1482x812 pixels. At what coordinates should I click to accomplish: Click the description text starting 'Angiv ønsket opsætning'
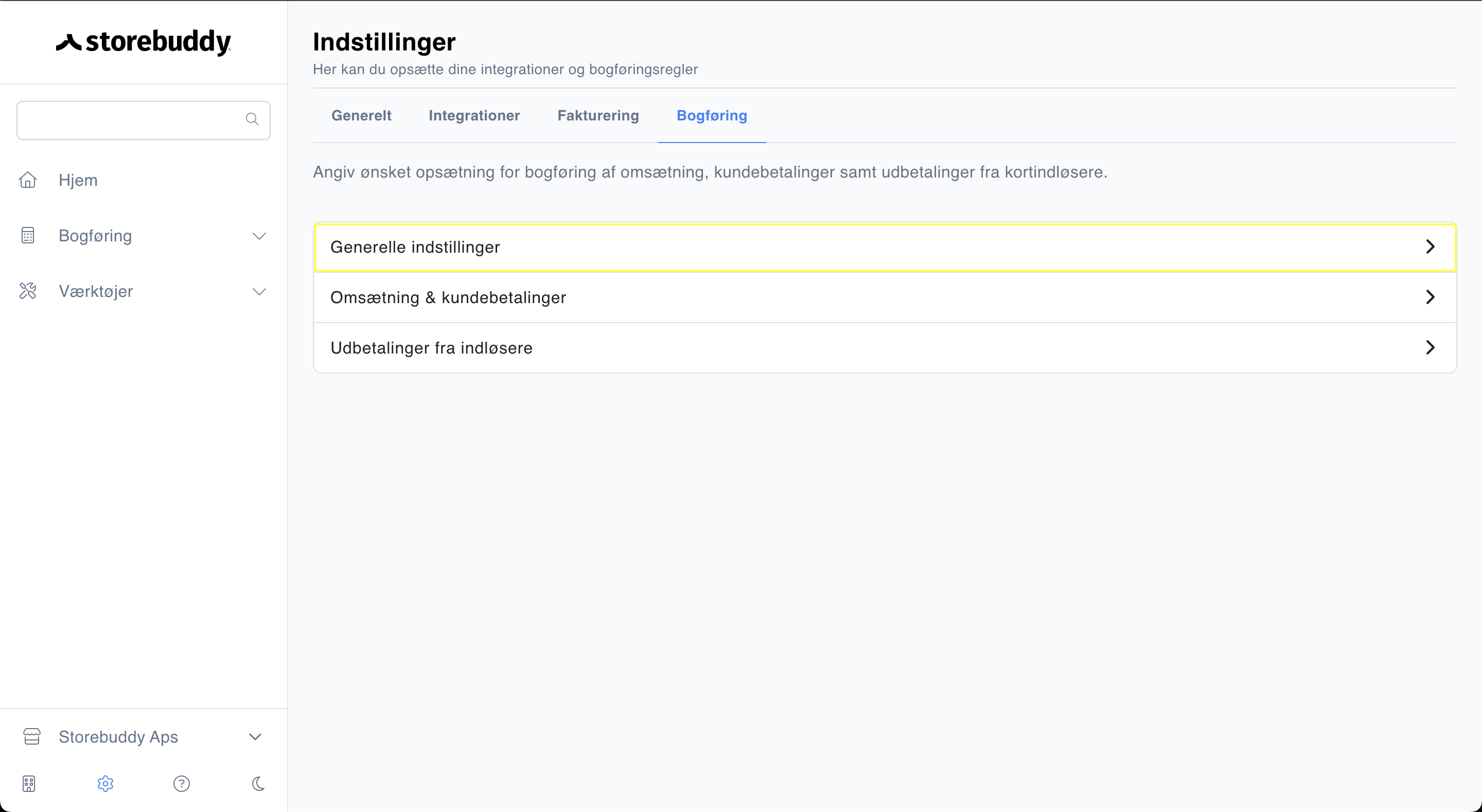click(710, 172)
